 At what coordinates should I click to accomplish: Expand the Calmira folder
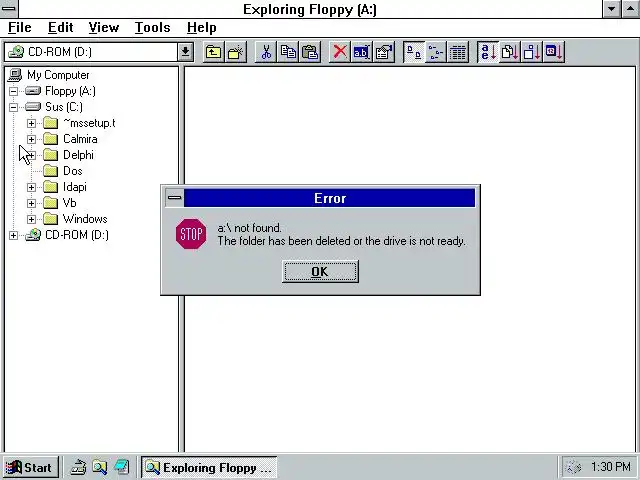pyautogui.click(x=31, y=139)
